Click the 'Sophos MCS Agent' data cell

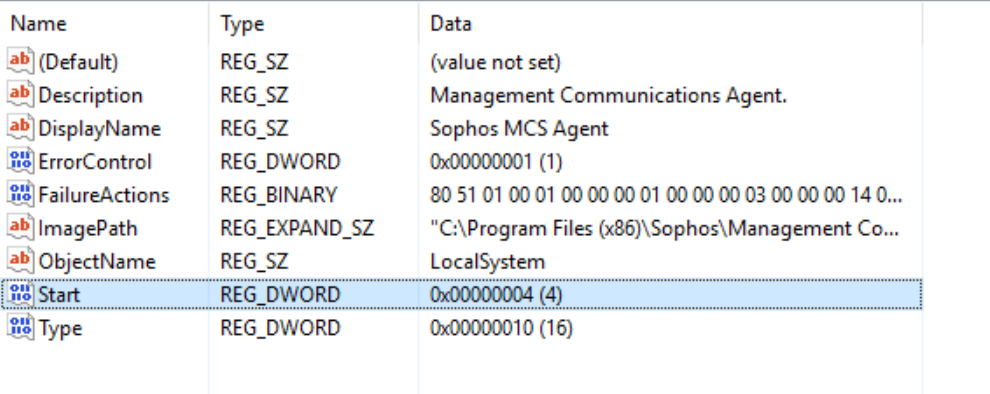click(x=519, y=129)
